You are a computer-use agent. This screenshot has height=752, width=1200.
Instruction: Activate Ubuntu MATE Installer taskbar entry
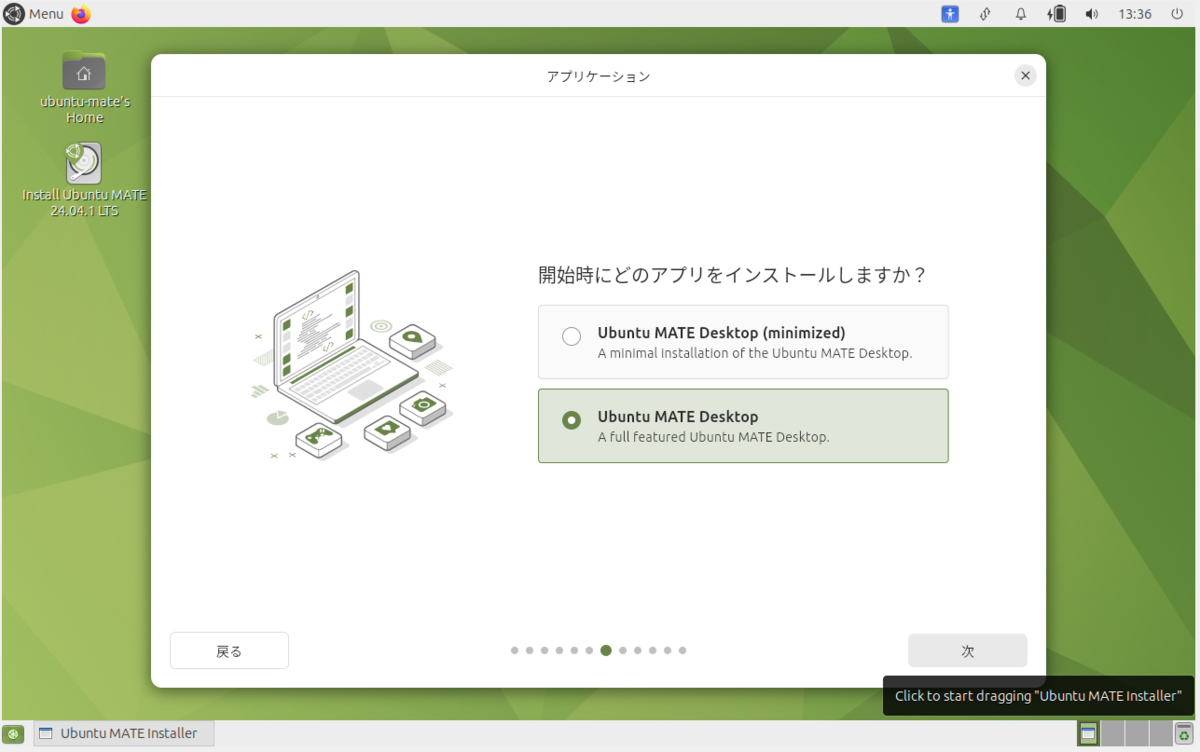click(124, 734)
